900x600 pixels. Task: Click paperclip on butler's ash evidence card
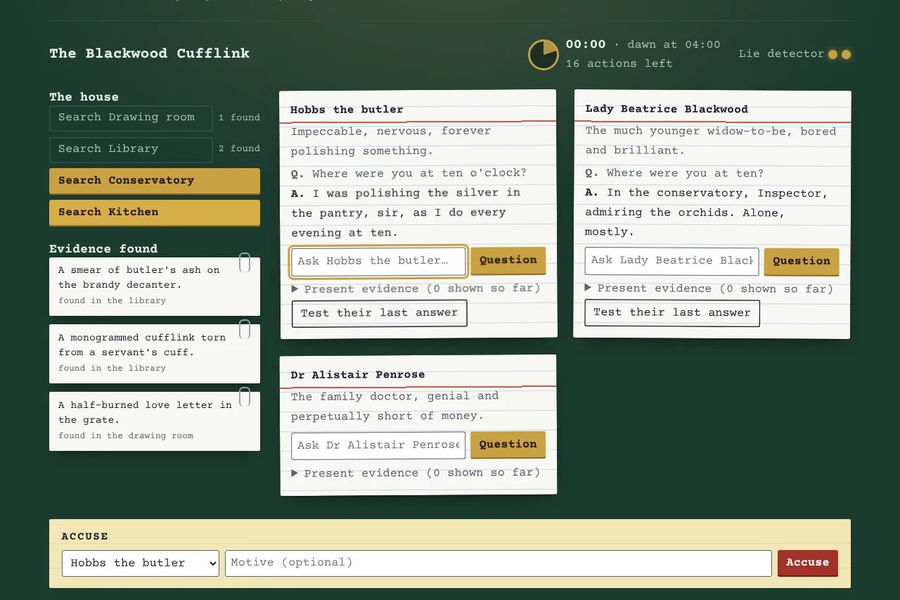pos(245,262)
